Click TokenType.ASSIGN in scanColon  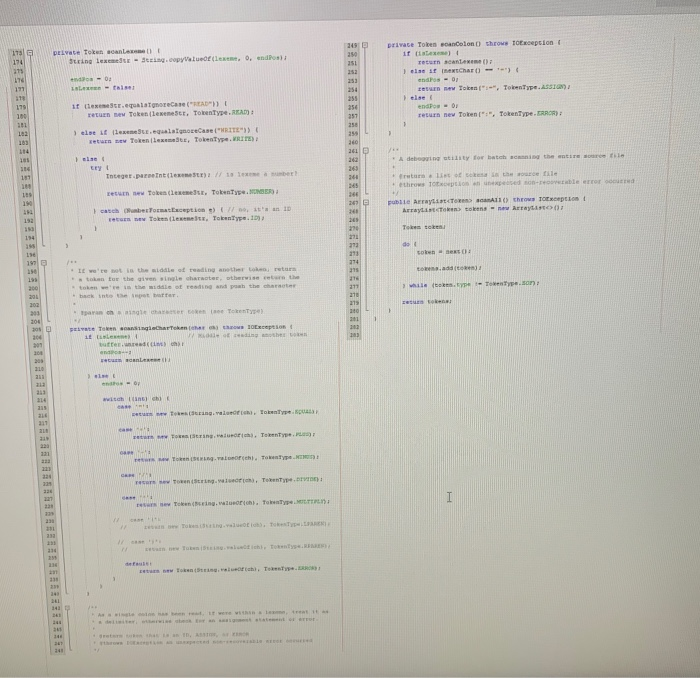coord(534,87)
